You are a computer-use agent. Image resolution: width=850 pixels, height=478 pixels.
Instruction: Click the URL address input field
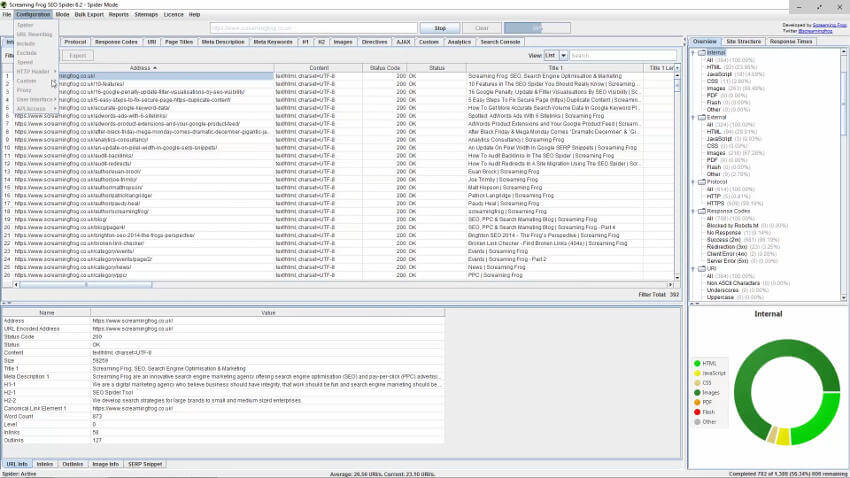pyautogui.click(x=313, y=28)
